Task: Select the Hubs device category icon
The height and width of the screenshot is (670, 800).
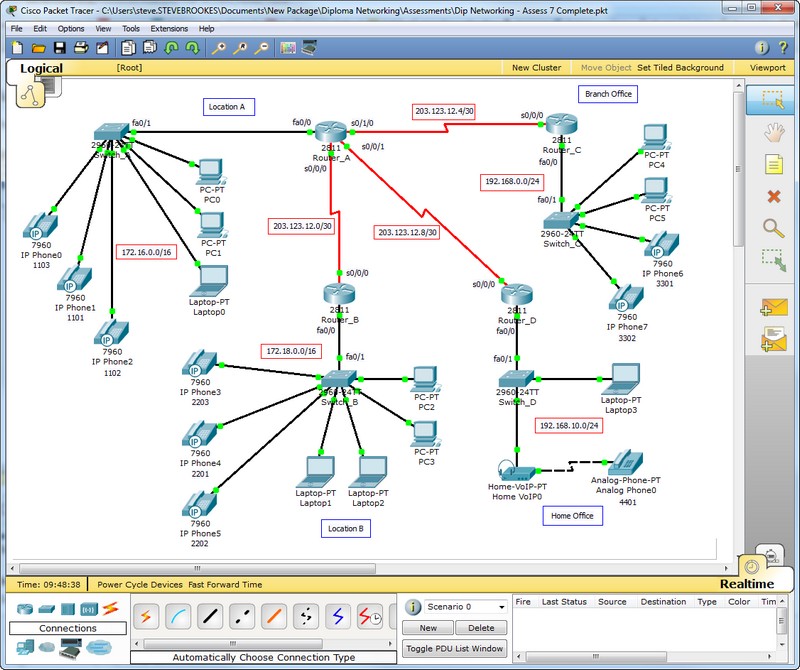Action: tap(67, 609)
